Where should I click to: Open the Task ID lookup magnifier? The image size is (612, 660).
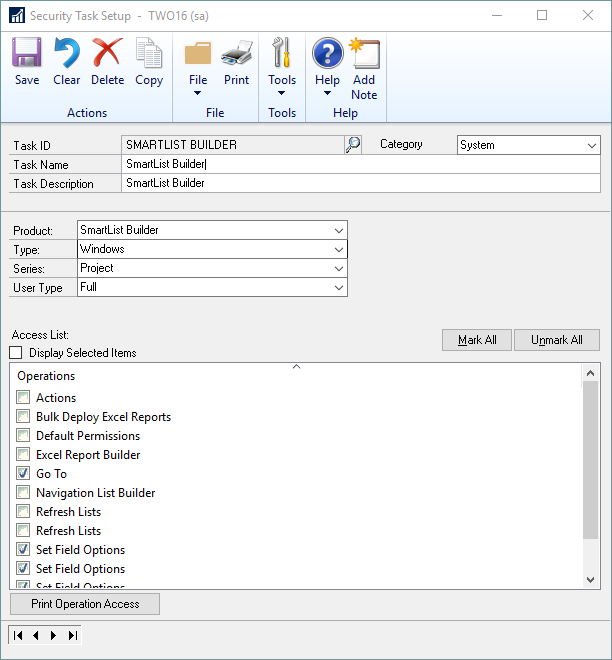tap(353, 145)
